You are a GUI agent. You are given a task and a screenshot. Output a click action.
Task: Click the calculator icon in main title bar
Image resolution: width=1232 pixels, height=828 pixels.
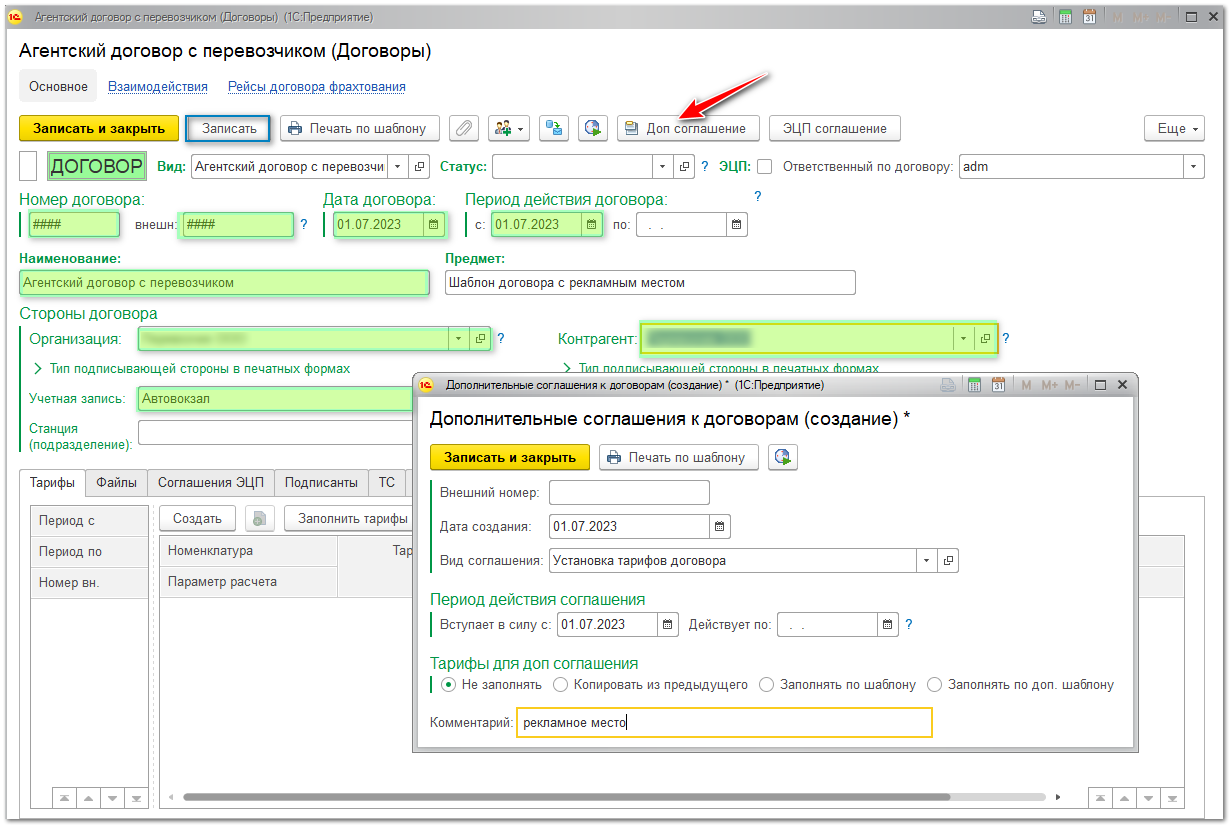[1066, 17]
